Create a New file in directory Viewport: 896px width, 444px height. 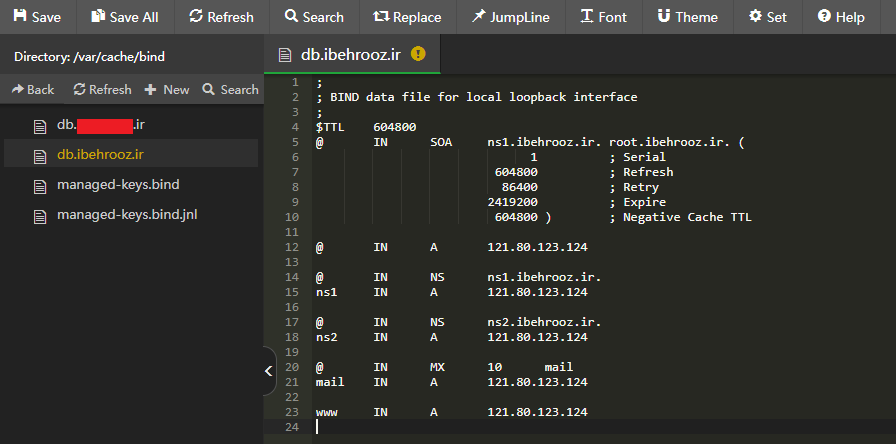point(166,89)
